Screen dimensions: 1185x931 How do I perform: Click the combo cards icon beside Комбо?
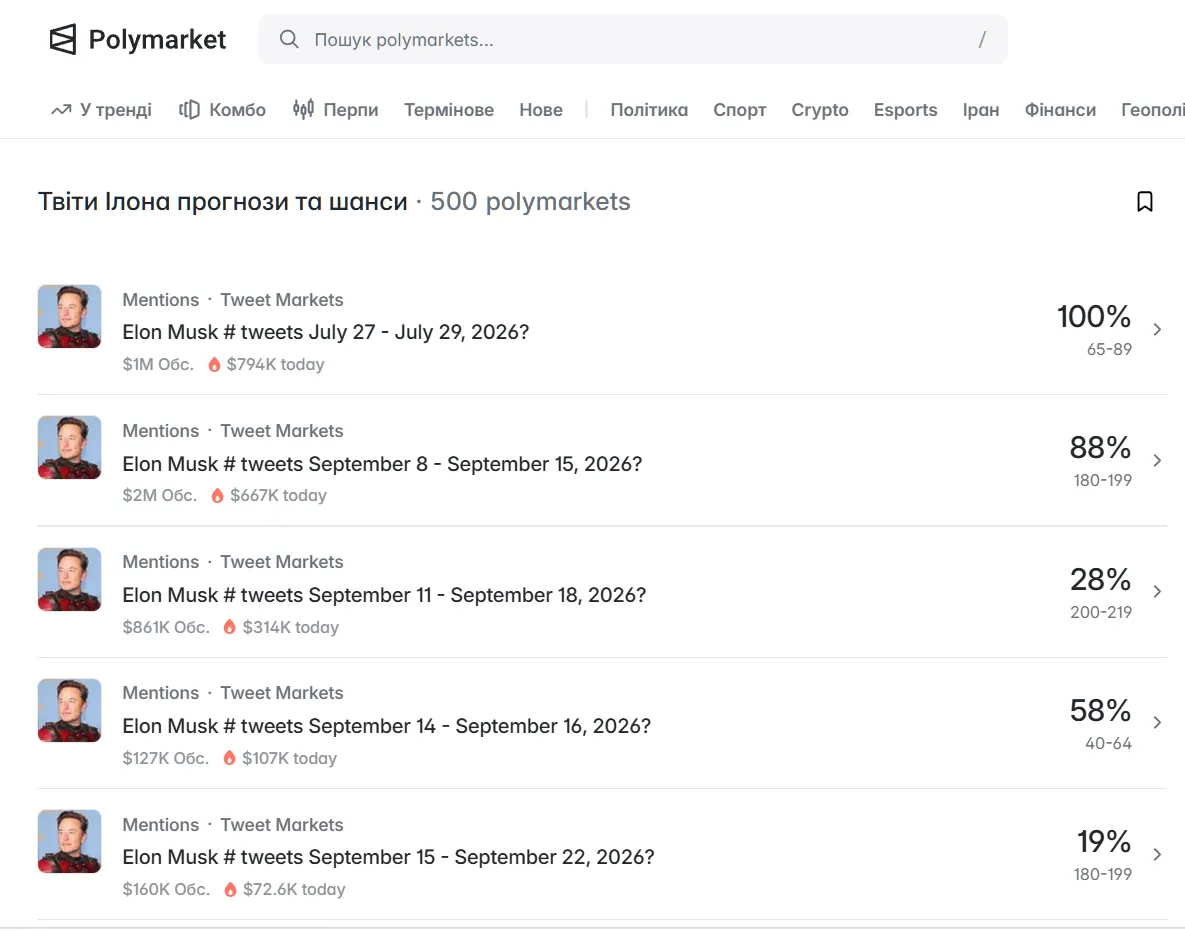pyautogui.click(x=189, y=110)
